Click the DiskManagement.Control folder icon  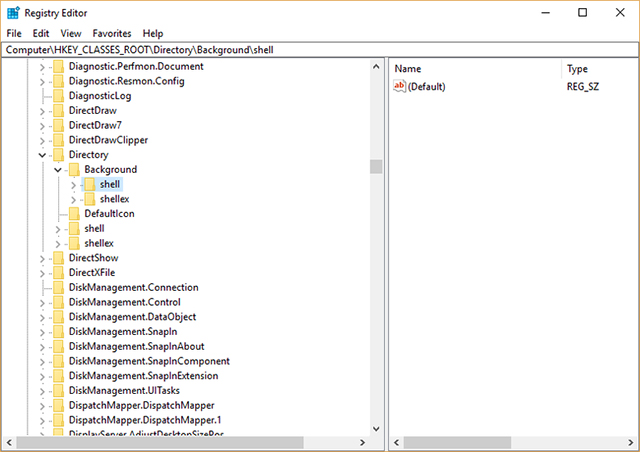59,302
